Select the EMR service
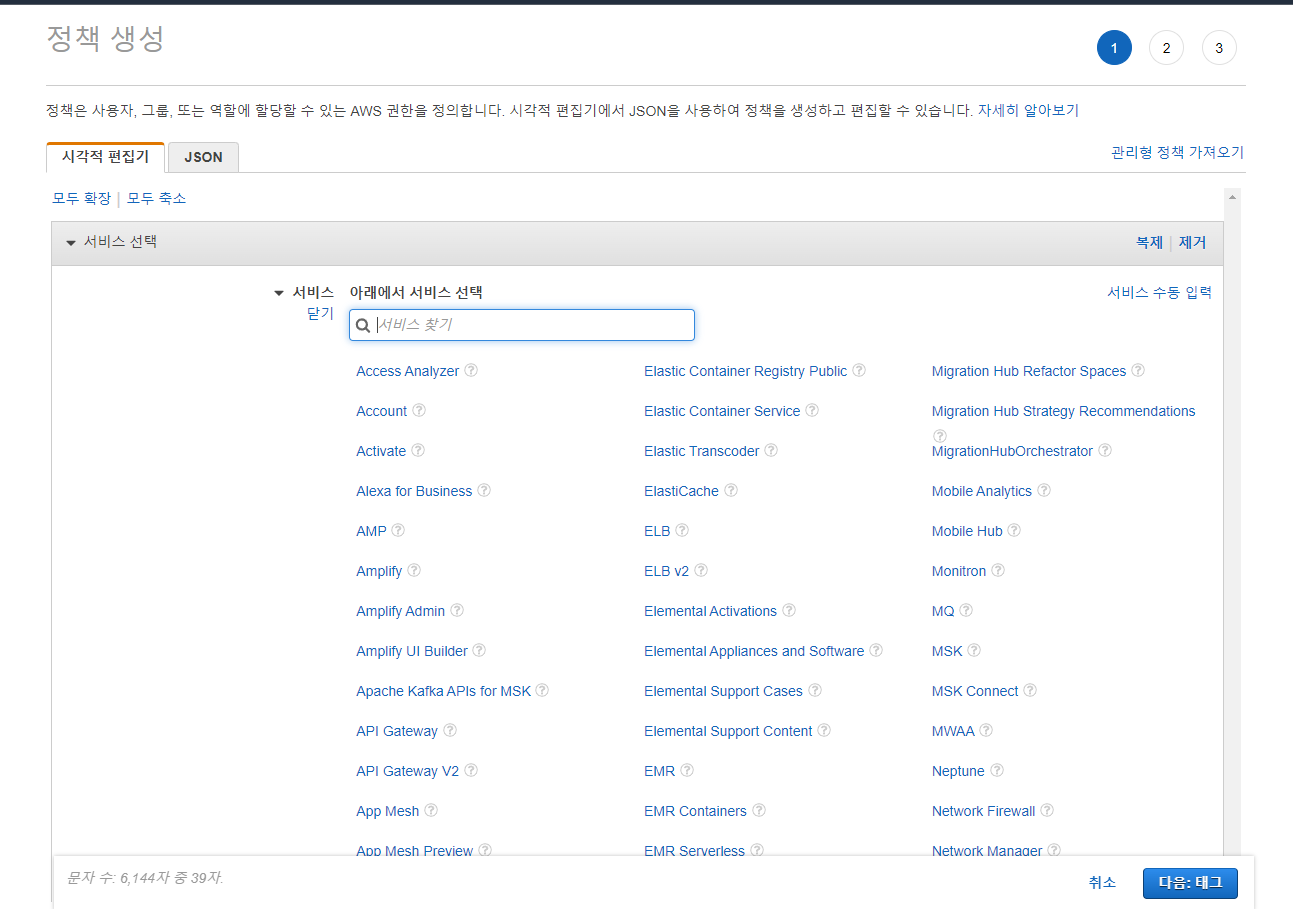Viewport: 1293px width, 909px height. (x=659, y=771)
